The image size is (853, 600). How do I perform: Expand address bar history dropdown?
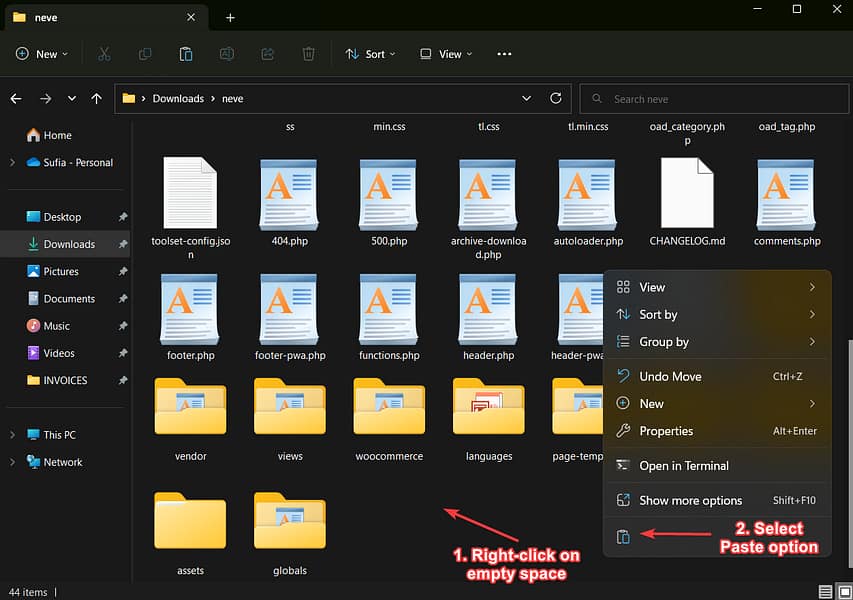pyautogui.click(x=527, y=99)
